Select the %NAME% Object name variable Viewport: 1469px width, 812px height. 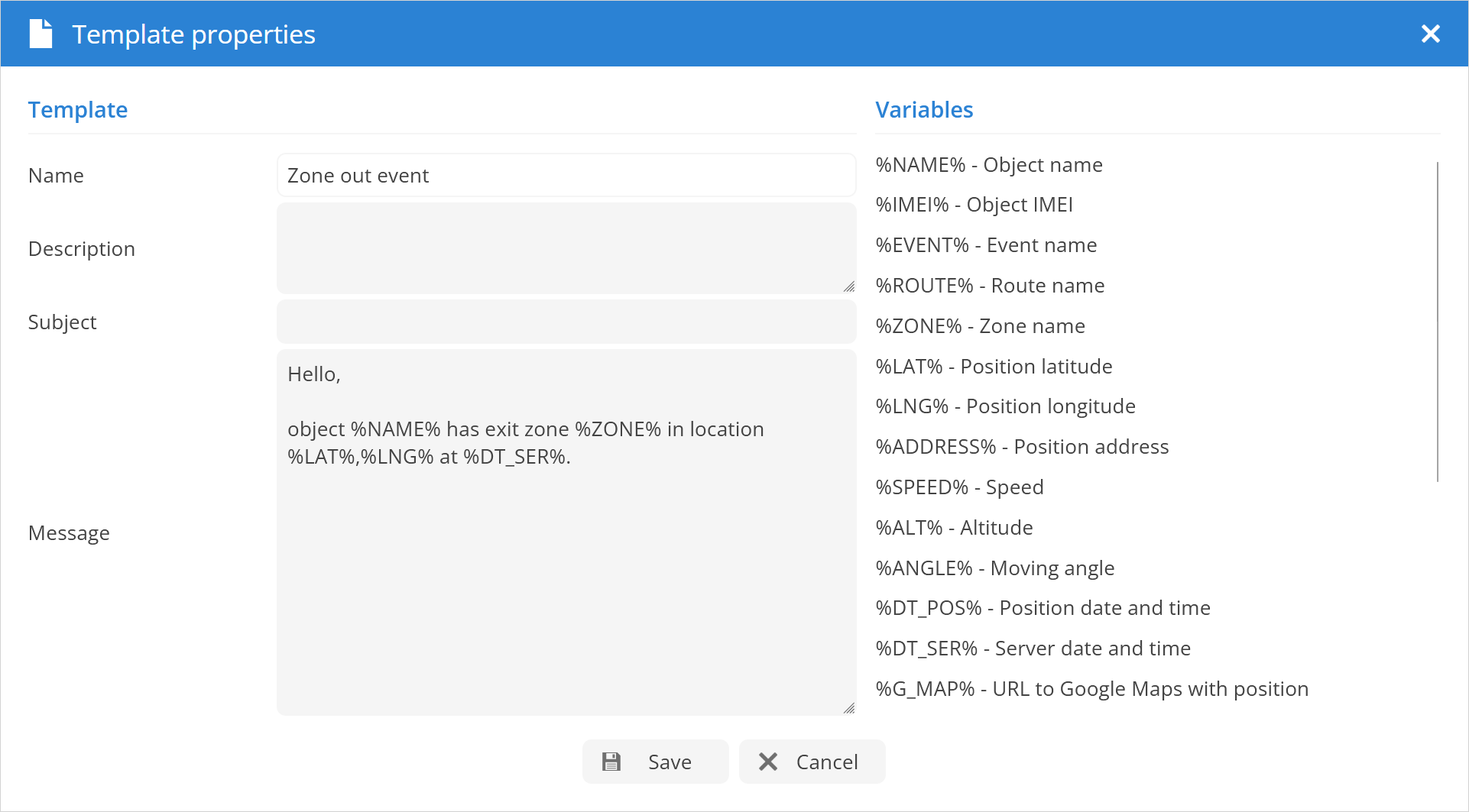point(988,165)
